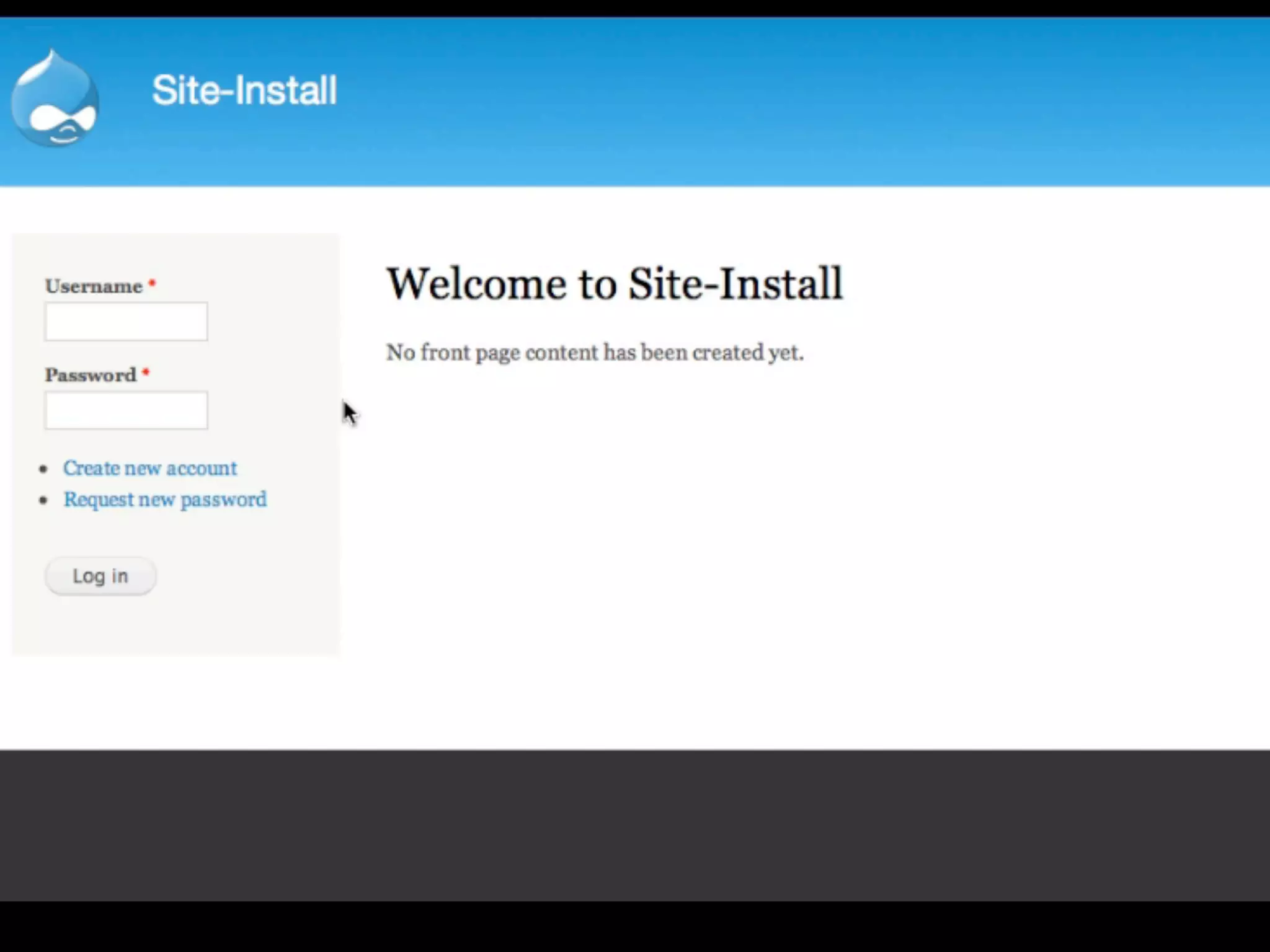Open the Site-Install site name link
The height and width of the screenshot is (952, 1270).
pos(244,90)
